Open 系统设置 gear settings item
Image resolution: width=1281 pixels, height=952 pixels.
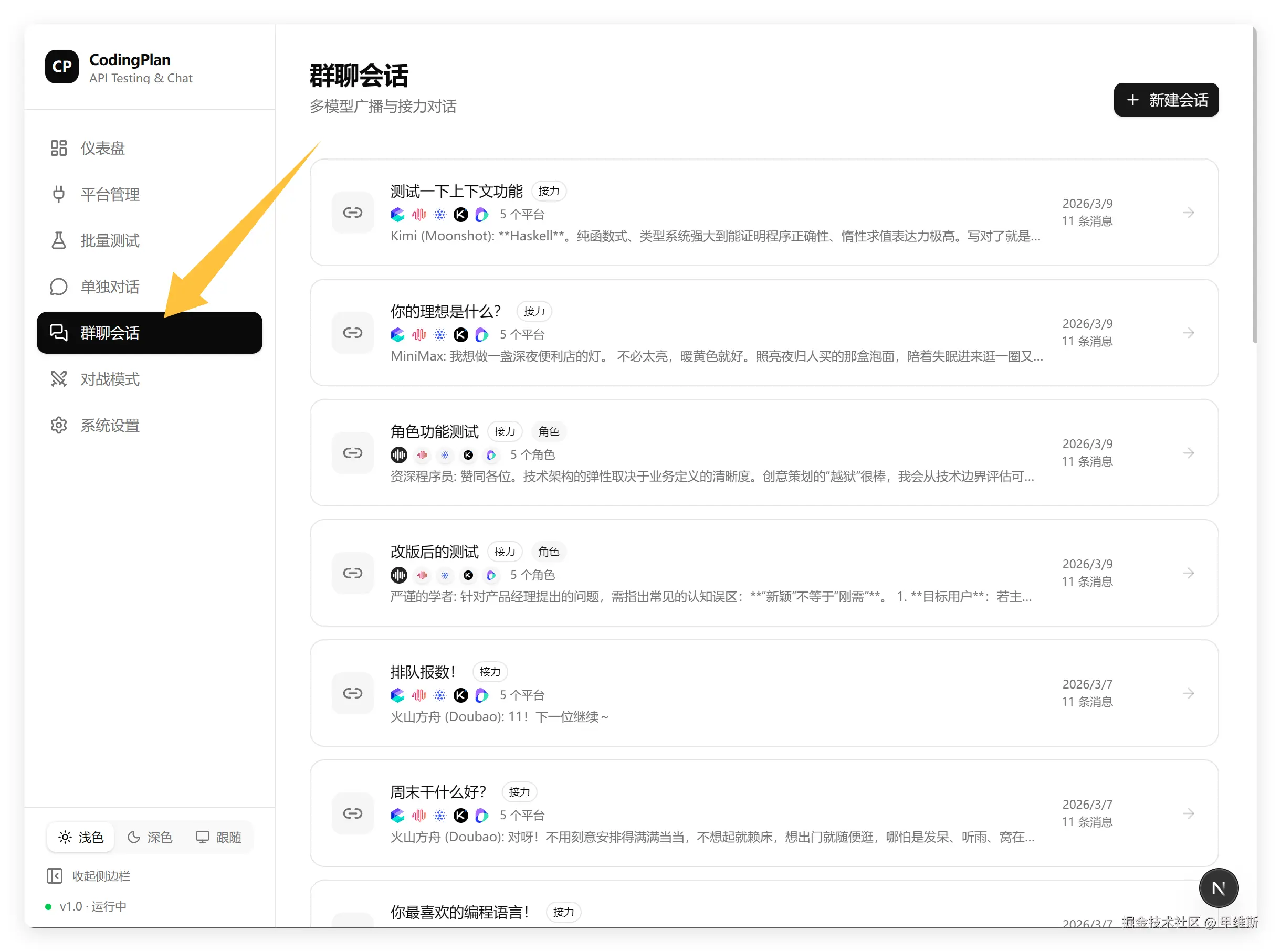(x=109, y=426)
